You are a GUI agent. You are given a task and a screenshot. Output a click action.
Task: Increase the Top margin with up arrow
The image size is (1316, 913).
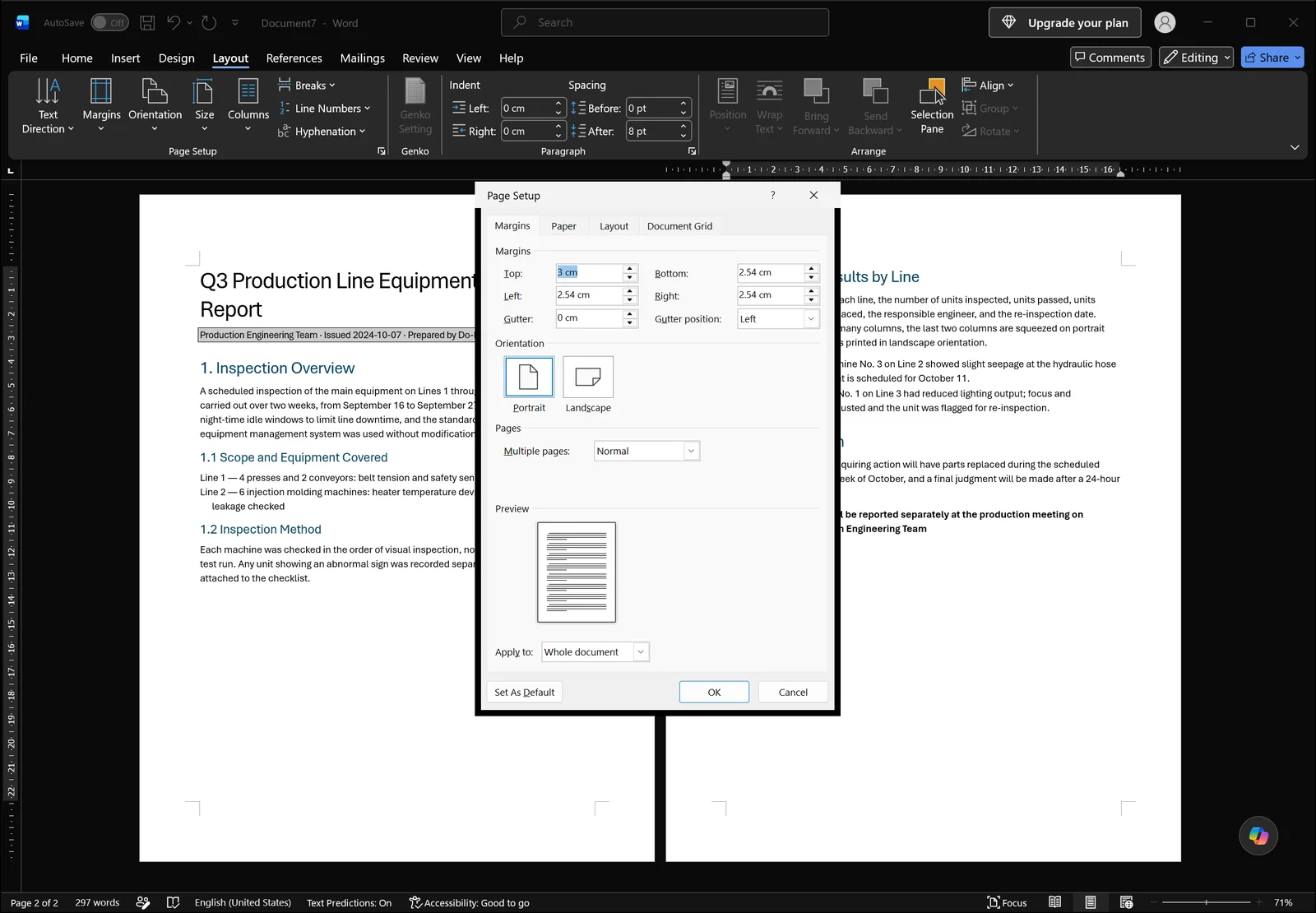coord(630,268)
